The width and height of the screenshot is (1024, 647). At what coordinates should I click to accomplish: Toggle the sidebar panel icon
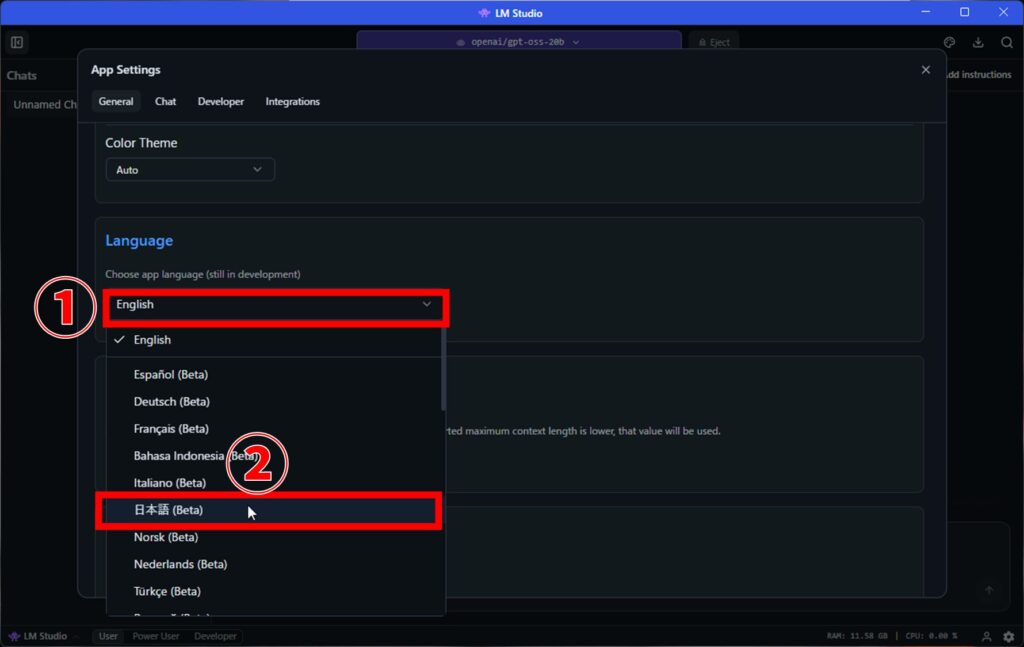point(17,42)
